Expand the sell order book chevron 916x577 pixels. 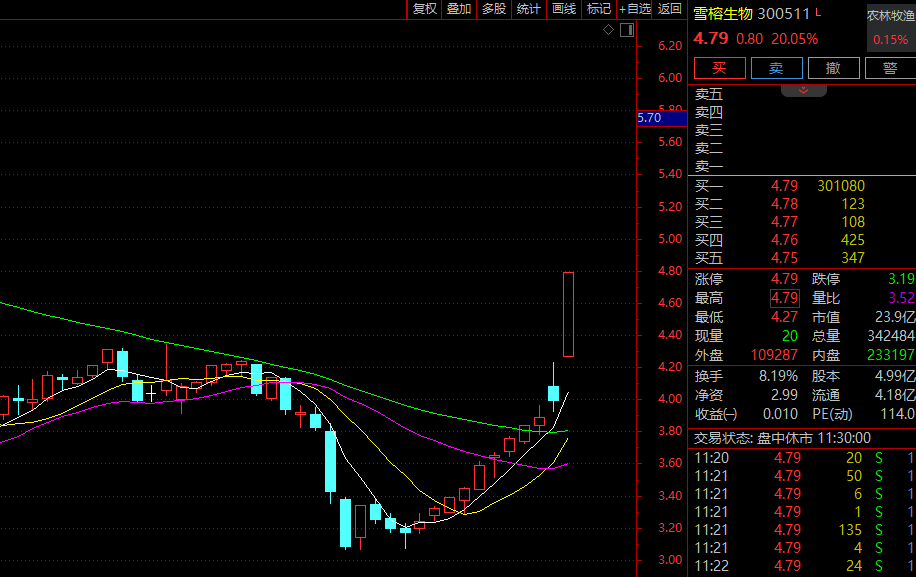point(803,90)
